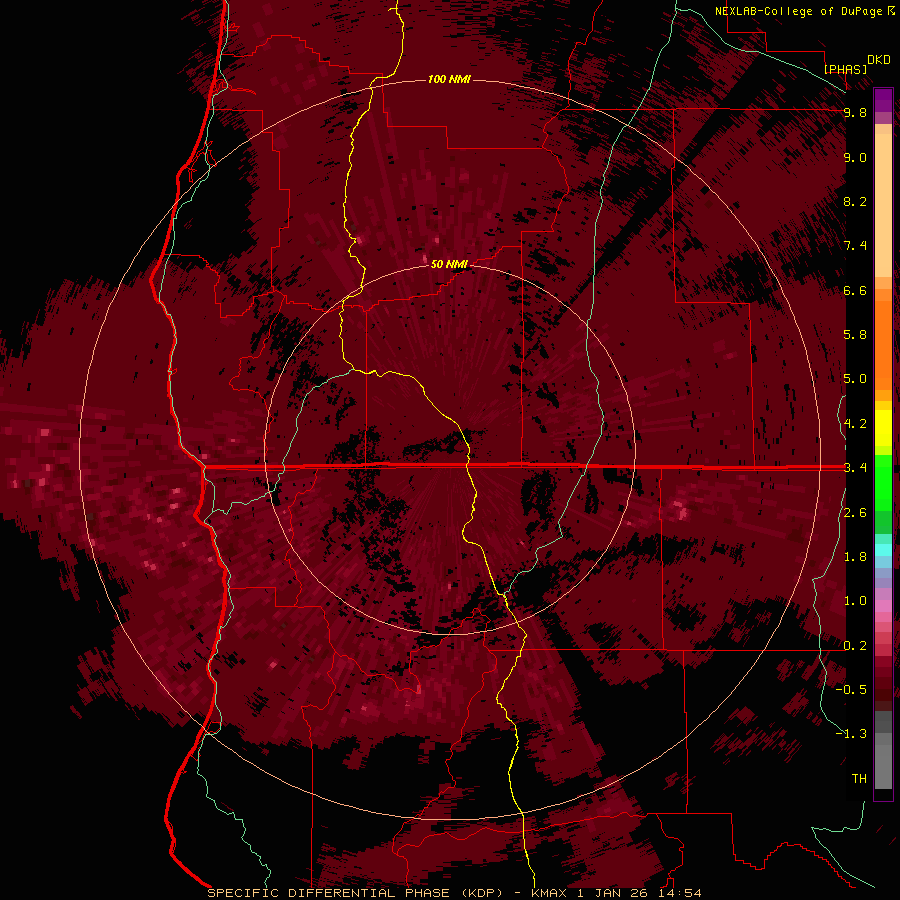Viewport: 900px width, 900px height.
Task: Click the 1 JAN 26 date in caption
Action: pos(612,893)
